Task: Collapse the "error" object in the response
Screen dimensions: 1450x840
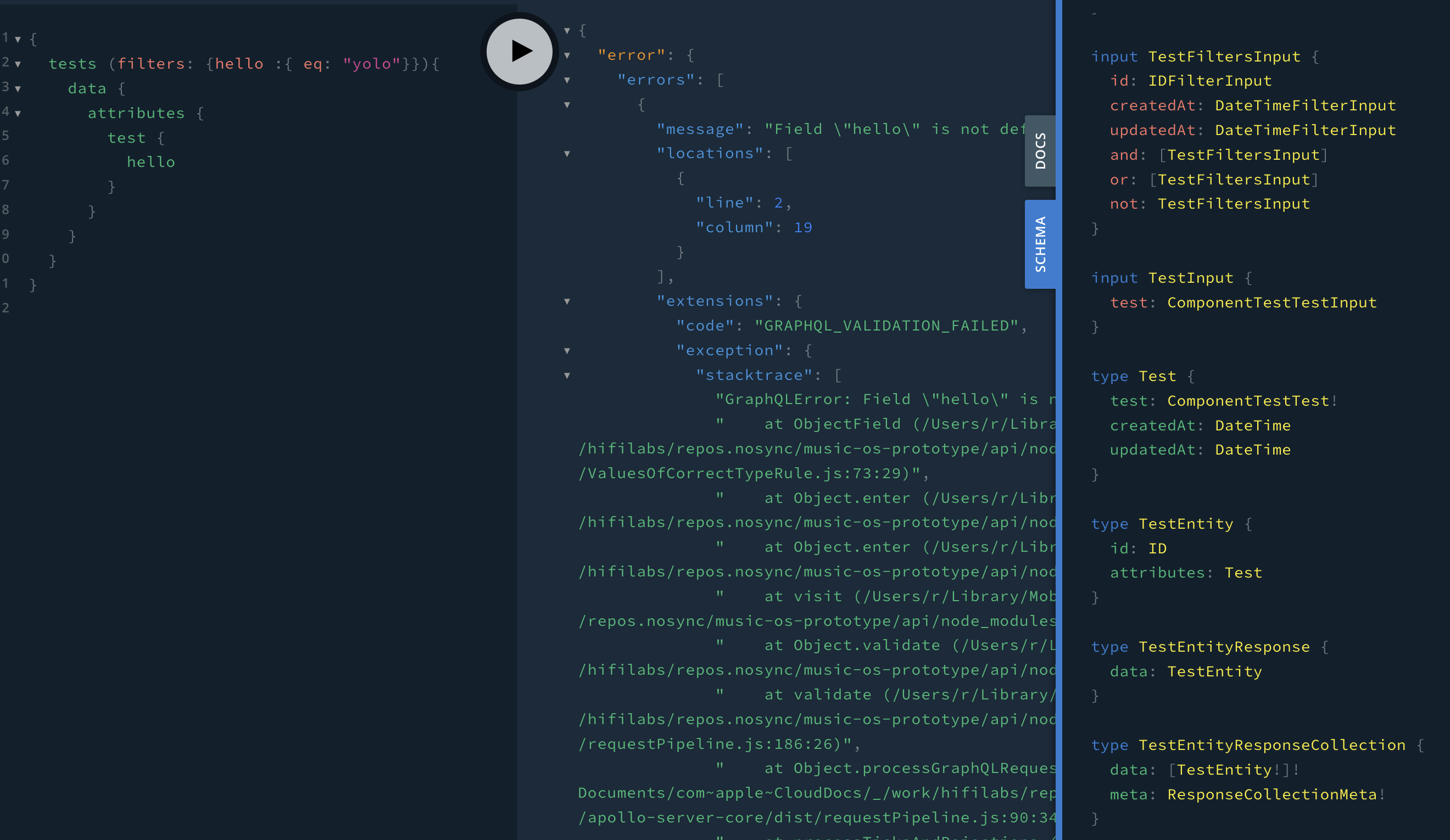Action: coord(567,55)
